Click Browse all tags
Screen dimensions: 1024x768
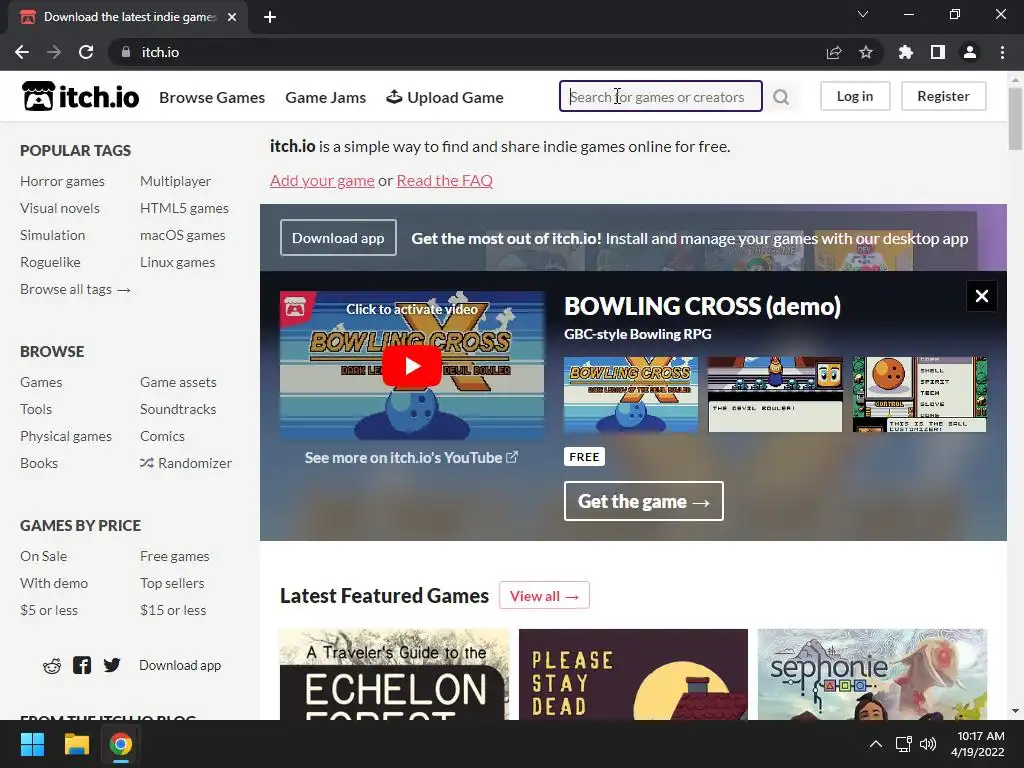click(x=75, y=289)
